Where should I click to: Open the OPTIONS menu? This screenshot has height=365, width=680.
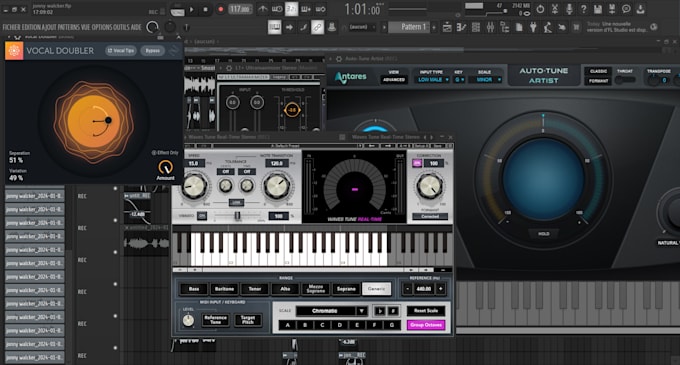[x=102, y=27]
